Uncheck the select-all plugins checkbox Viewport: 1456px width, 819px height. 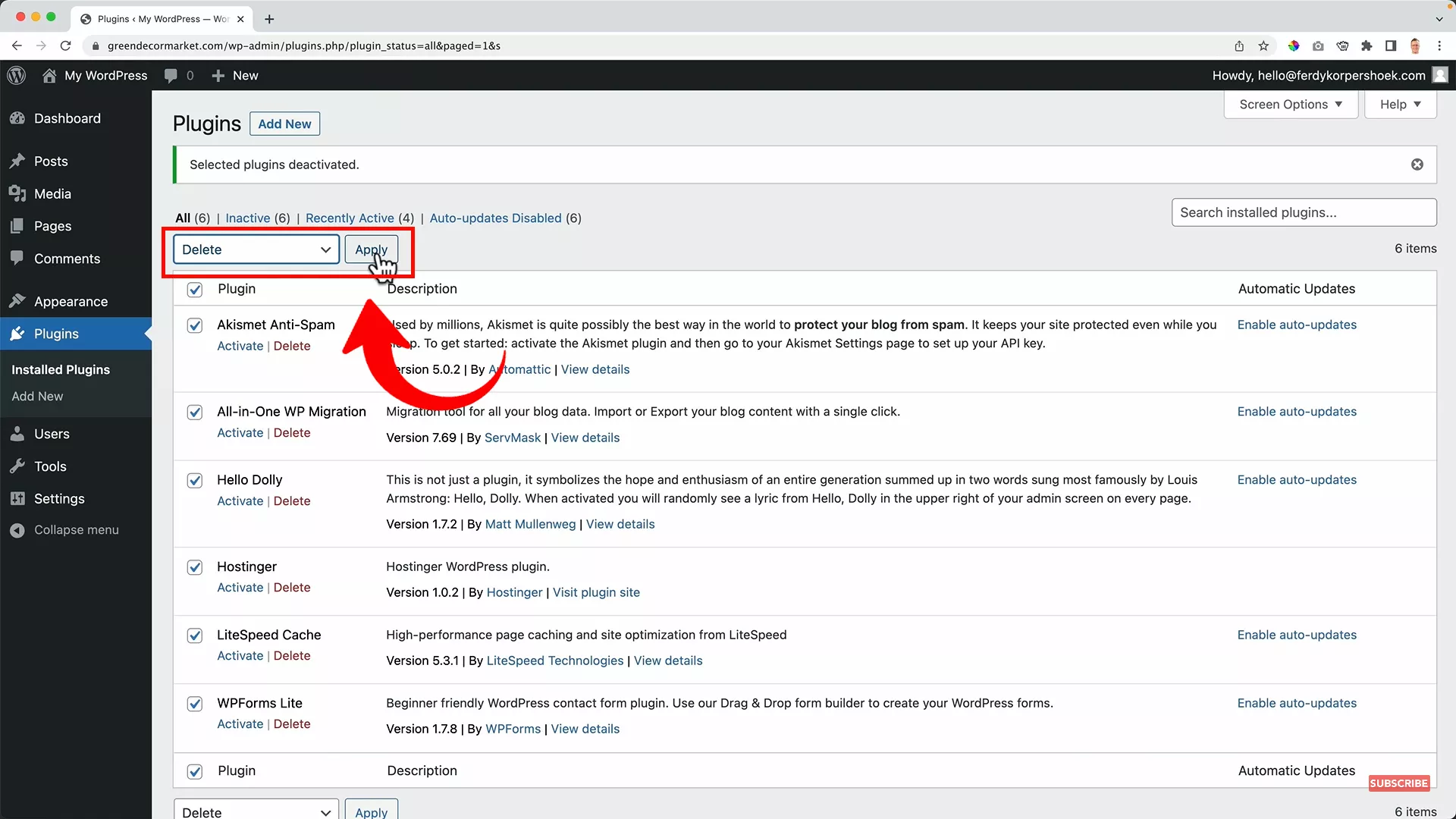click(195, 290)
